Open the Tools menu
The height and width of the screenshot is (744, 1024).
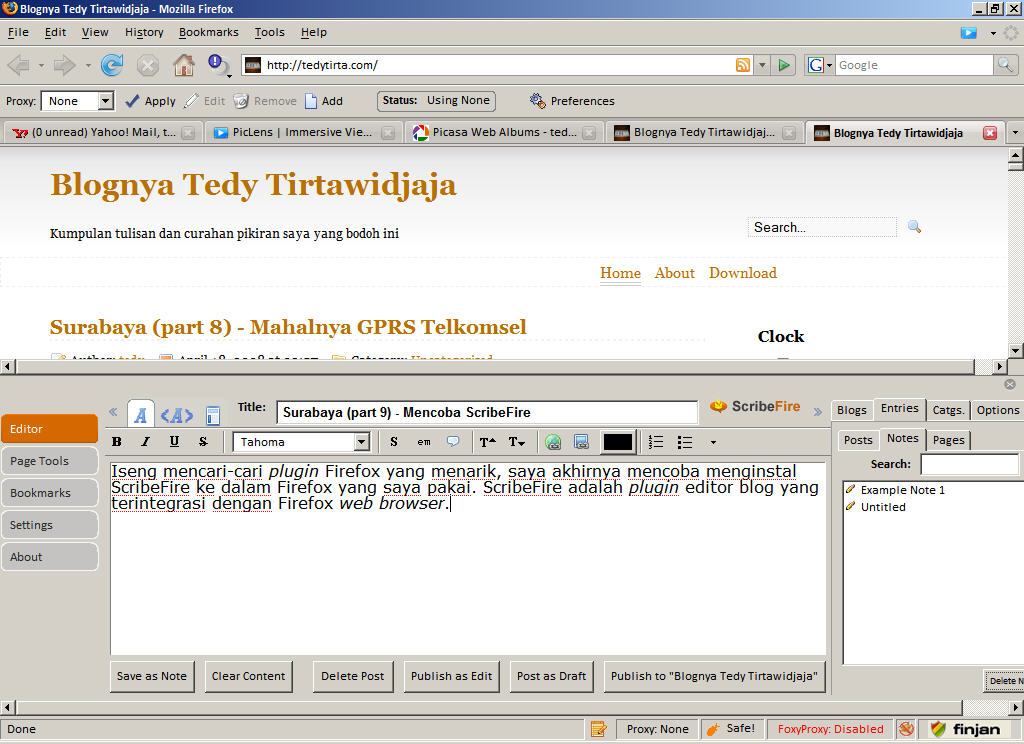(270, 32)
